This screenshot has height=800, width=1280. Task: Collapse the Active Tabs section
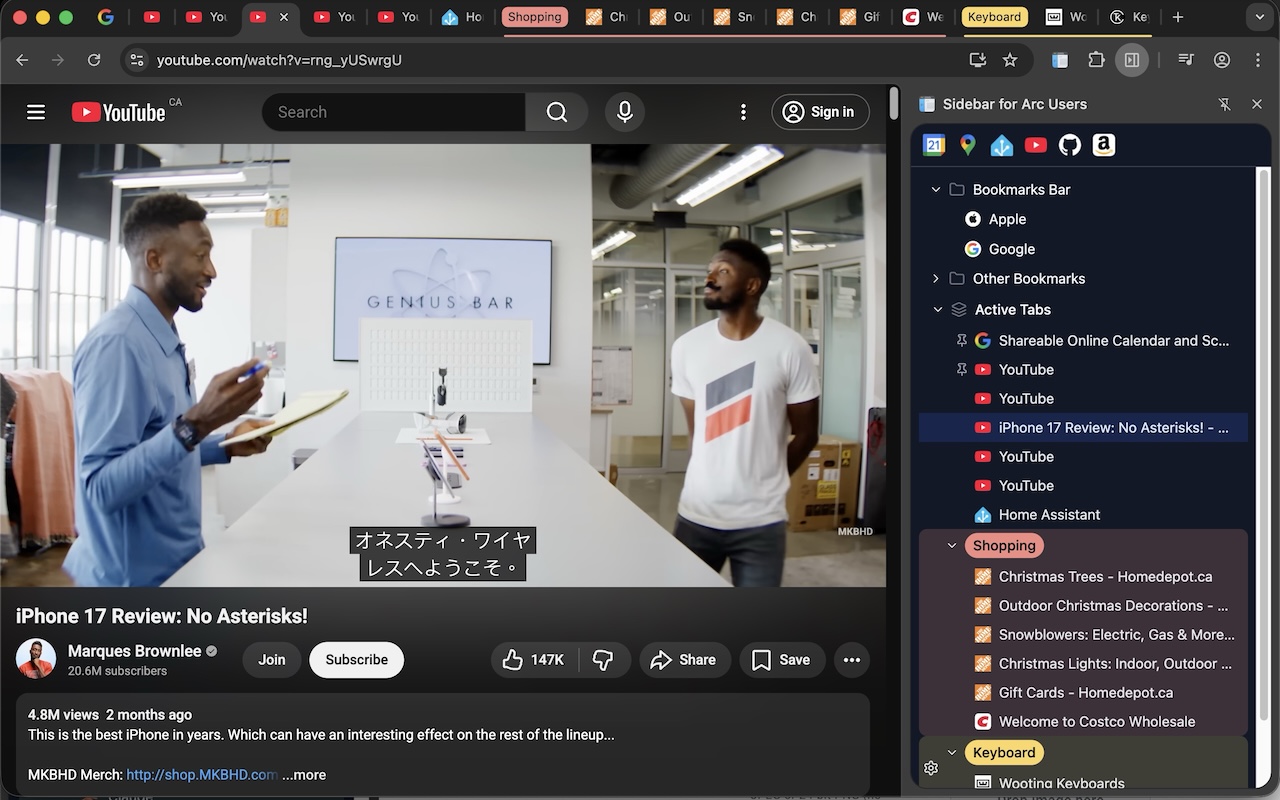pos(938,310)
